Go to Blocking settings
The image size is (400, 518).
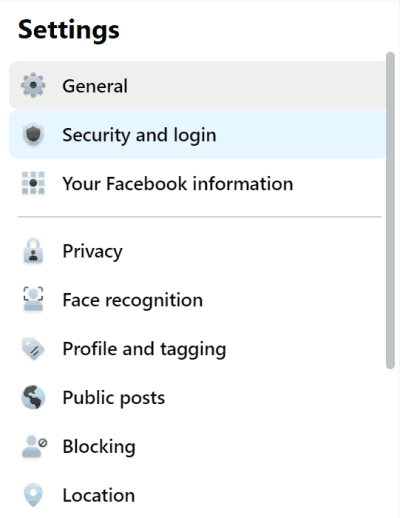pyautogui.click(x=198, y=446)
